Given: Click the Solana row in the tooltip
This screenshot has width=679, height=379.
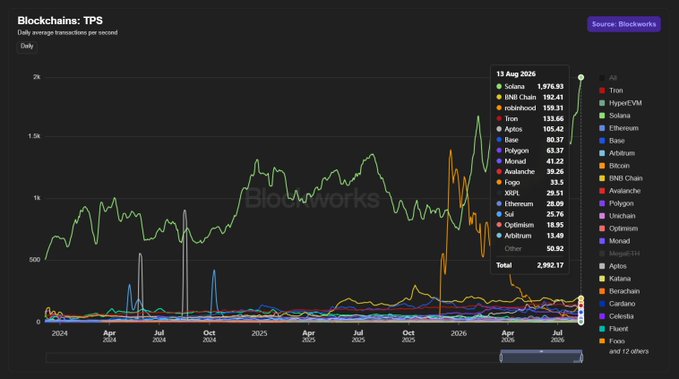Looking at the screenshot, I should tap(530, 87).
